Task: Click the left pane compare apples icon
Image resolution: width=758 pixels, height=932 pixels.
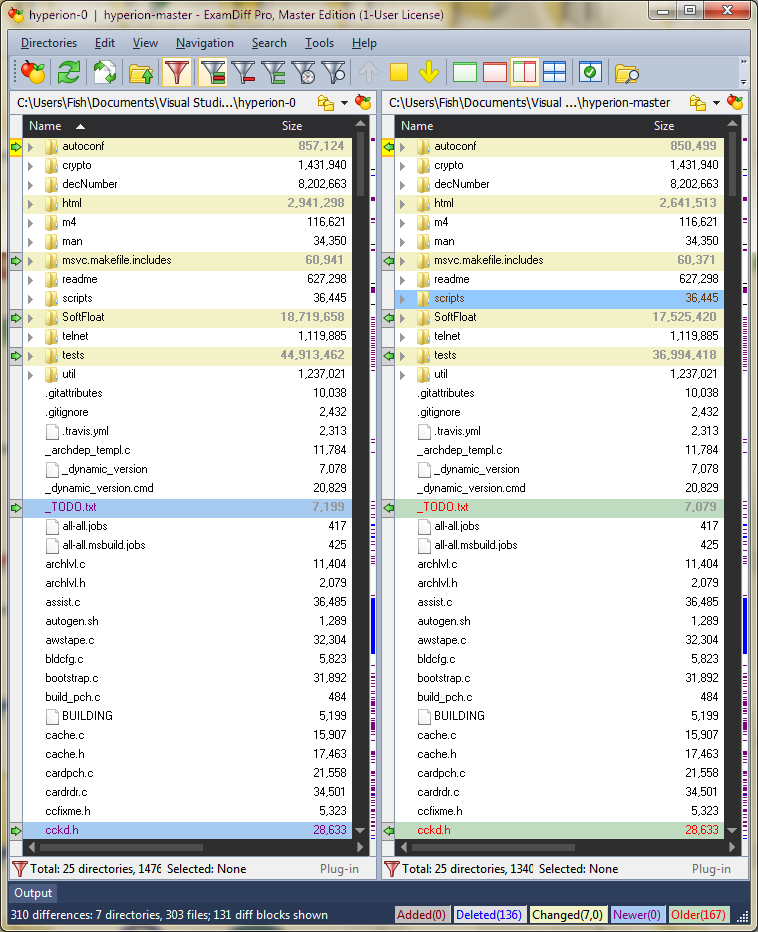Action: [x=363, y=102]
